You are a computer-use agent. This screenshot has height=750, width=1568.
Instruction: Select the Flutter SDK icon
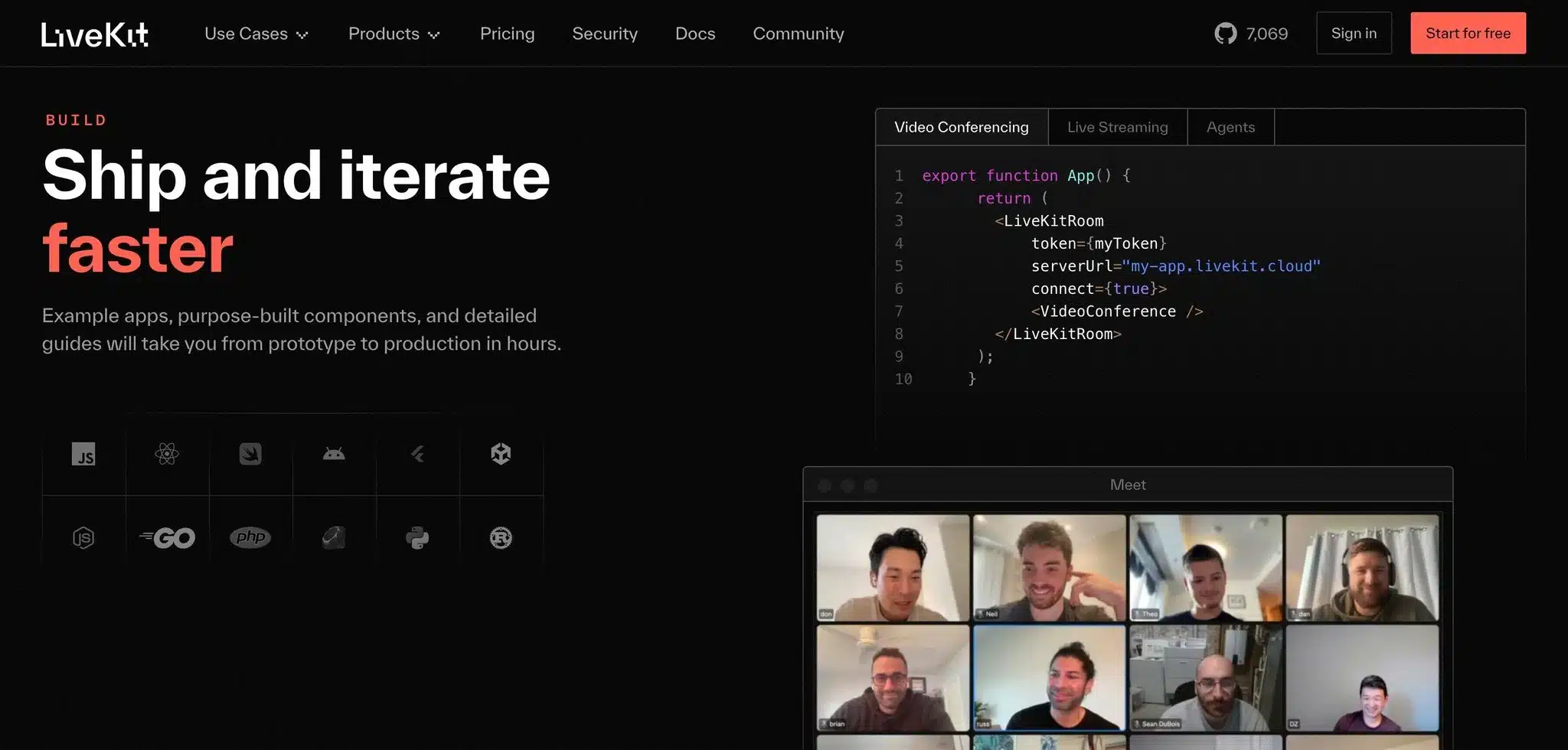pos(417,454)
